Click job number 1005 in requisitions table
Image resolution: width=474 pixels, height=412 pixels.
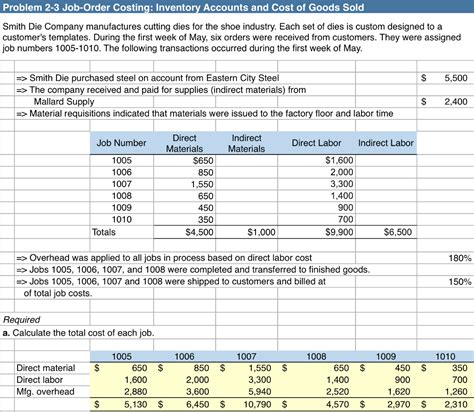[122, 160]
